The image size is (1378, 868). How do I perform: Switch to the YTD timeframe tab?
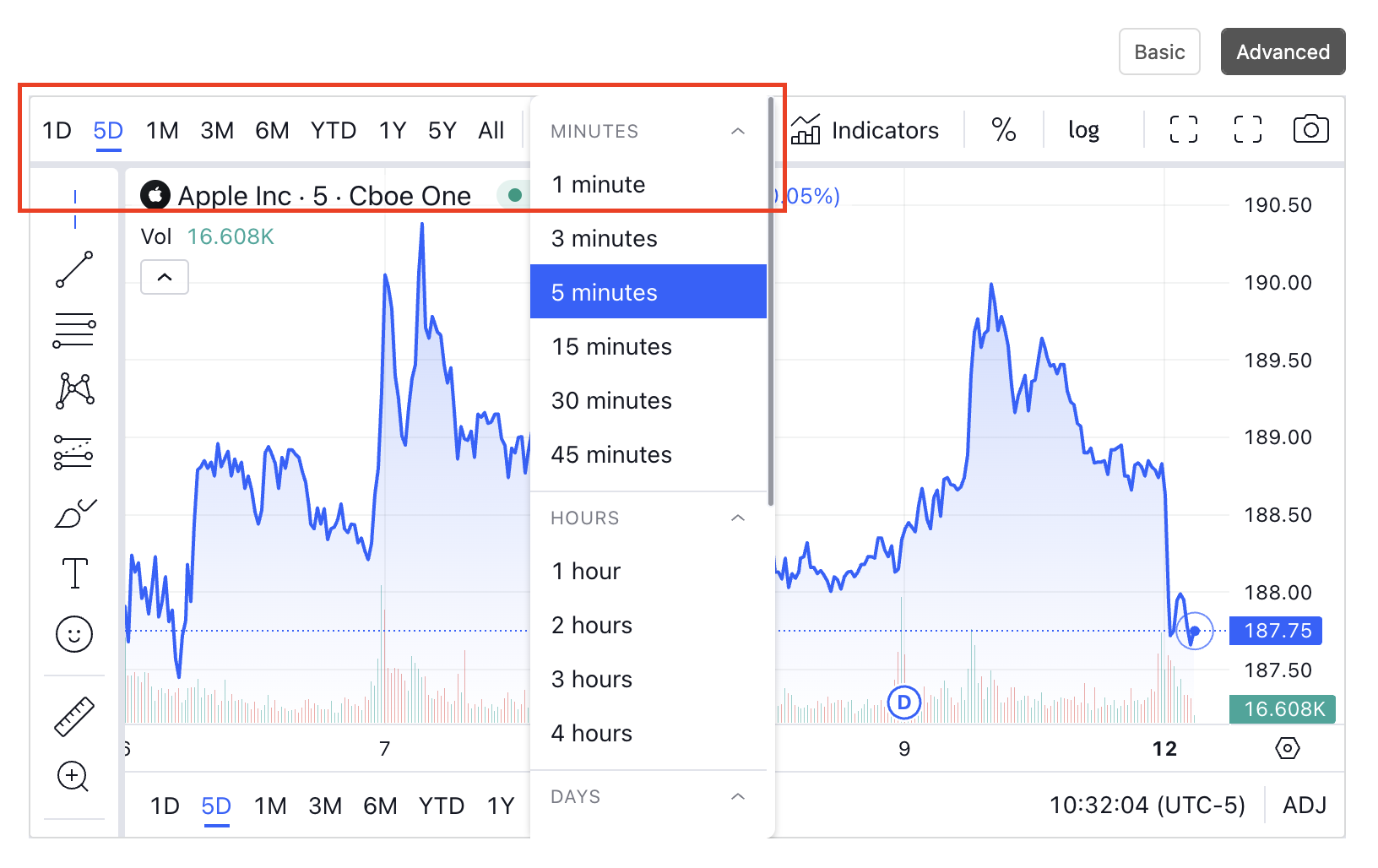pos(333,130)
